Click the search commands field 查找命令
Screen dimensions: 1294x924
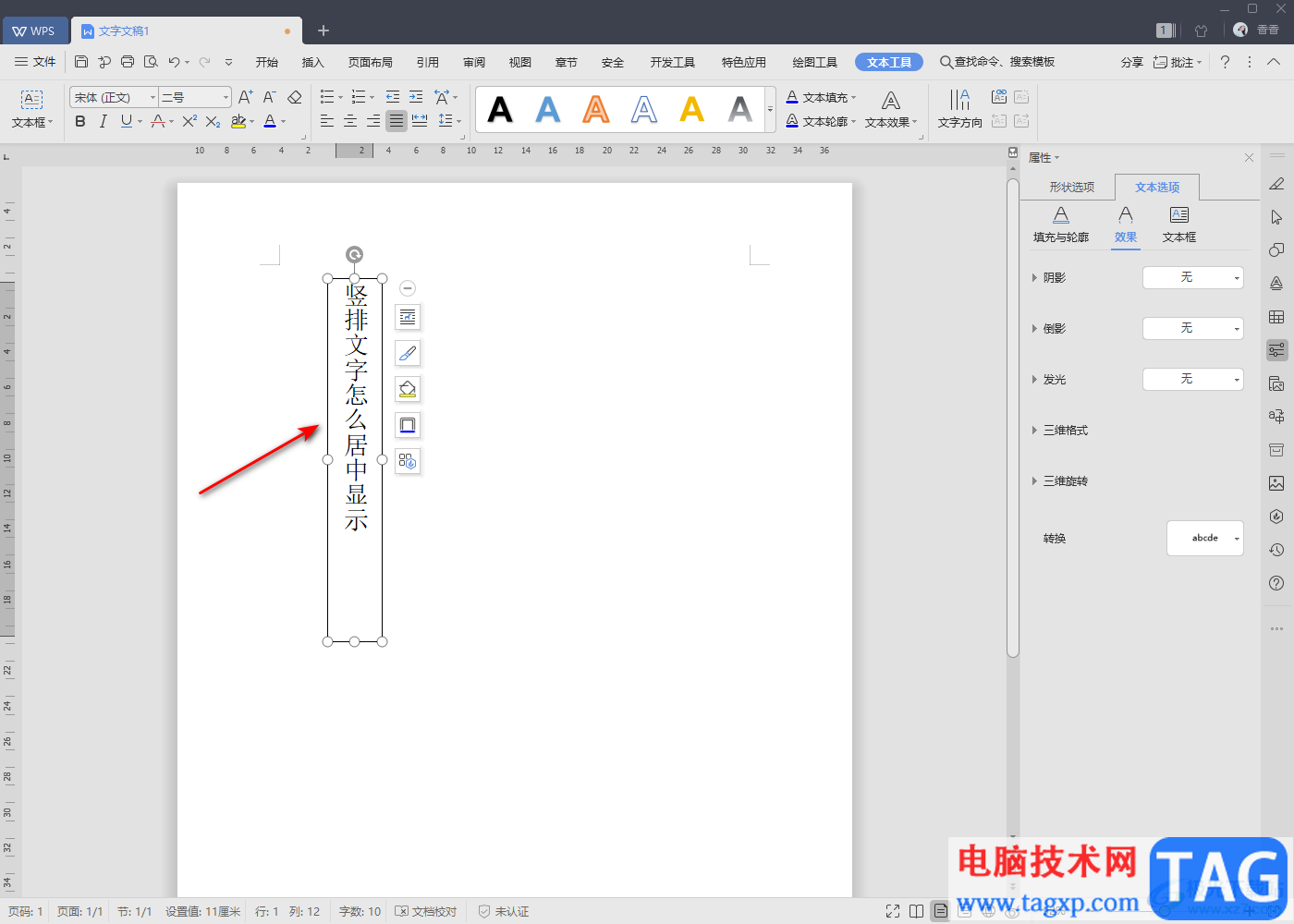point(997,62)
